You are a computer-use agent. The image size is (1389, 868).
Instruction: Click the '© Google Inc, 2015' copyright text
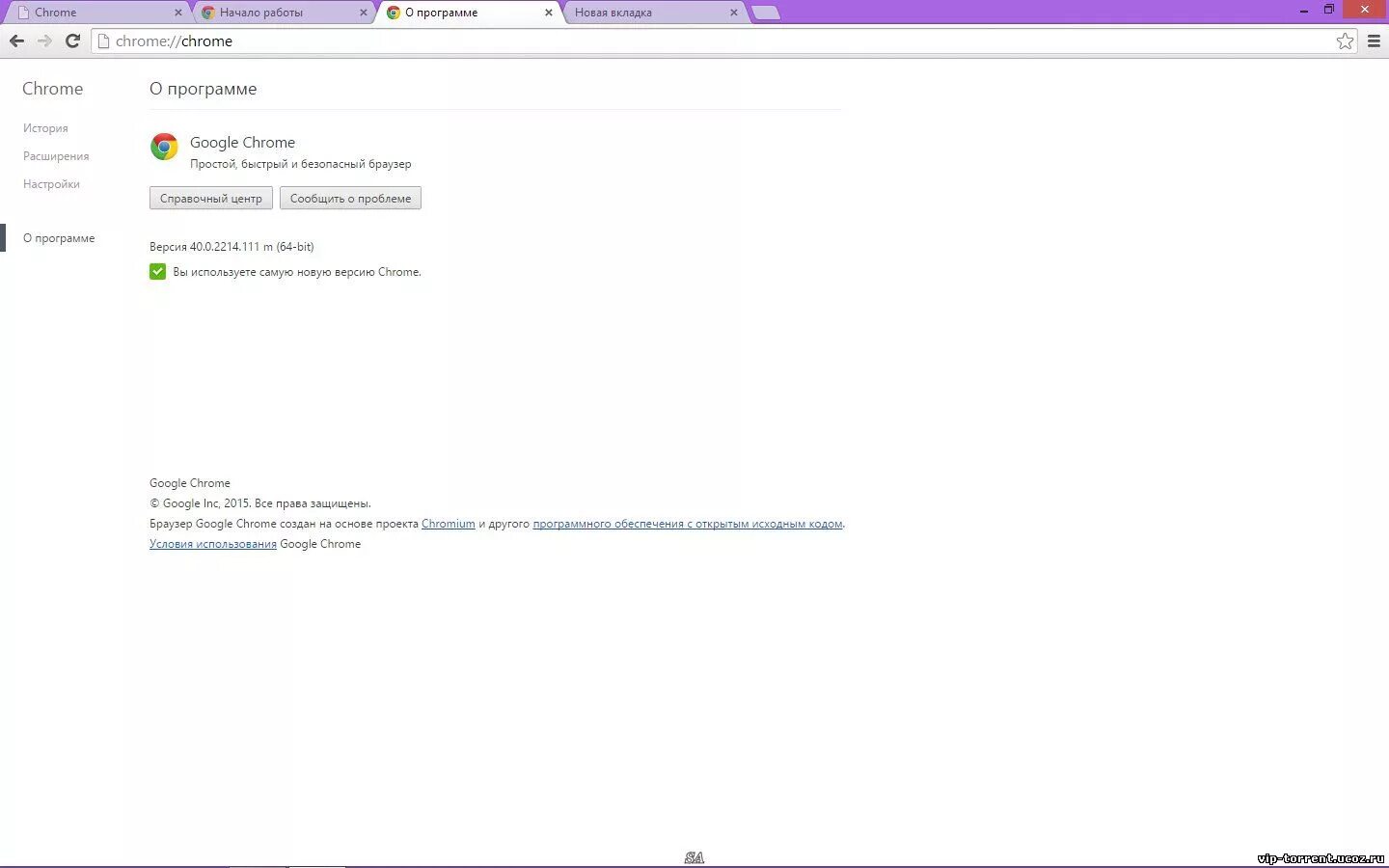(x=200, y=503)
